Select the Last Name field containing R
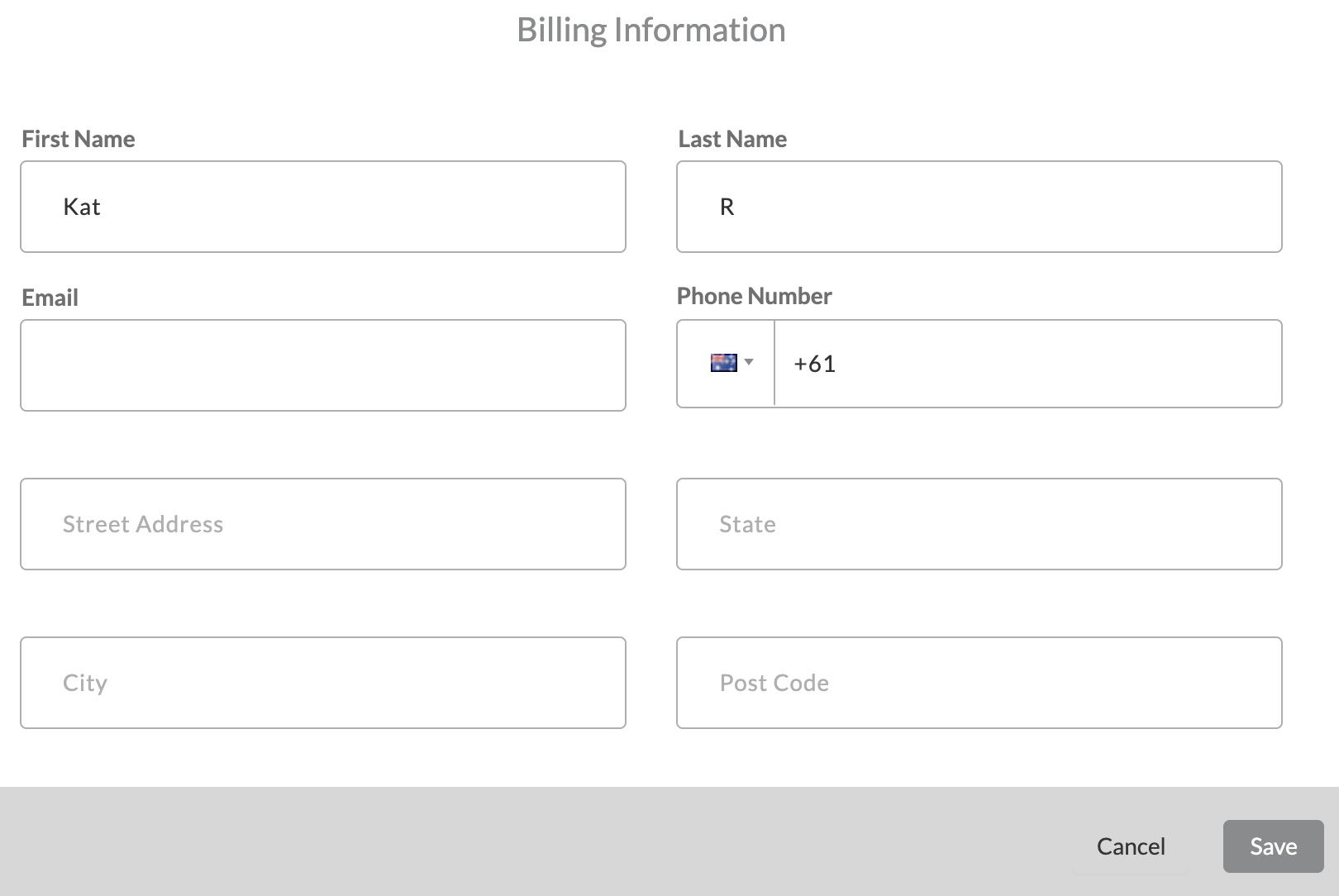This screenshot has width=1339, height=896. (x=979, y=207)
